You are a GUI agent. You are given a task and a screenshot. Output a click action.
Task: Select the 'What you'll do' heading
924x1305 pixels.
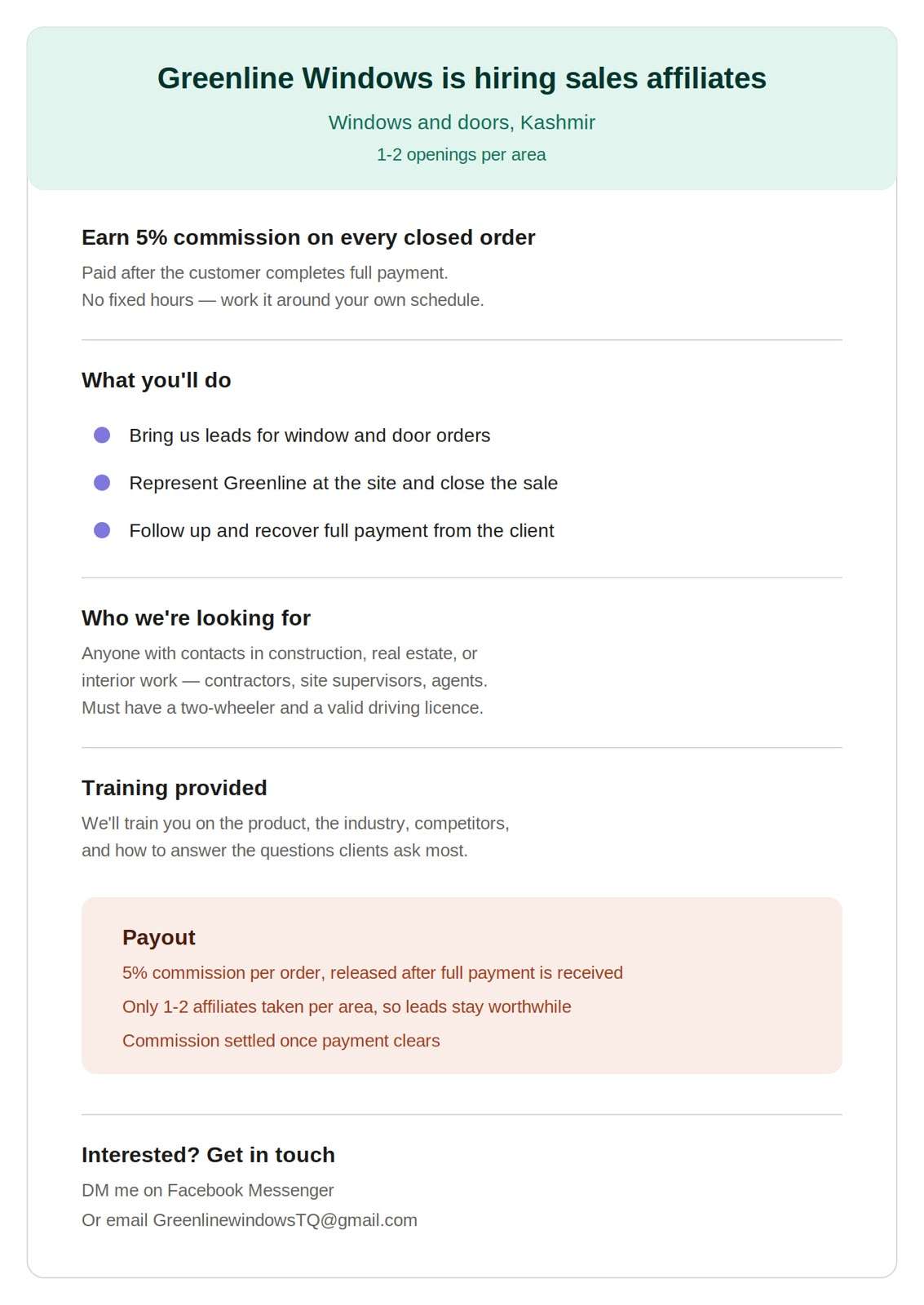(x=157, y=380)
